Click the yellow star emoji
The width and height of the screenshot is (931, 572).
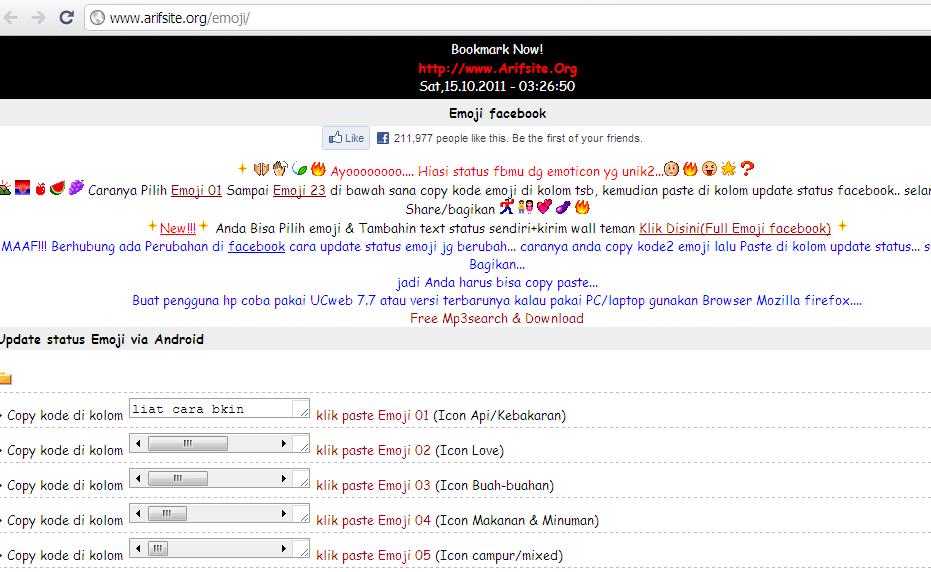728,169
